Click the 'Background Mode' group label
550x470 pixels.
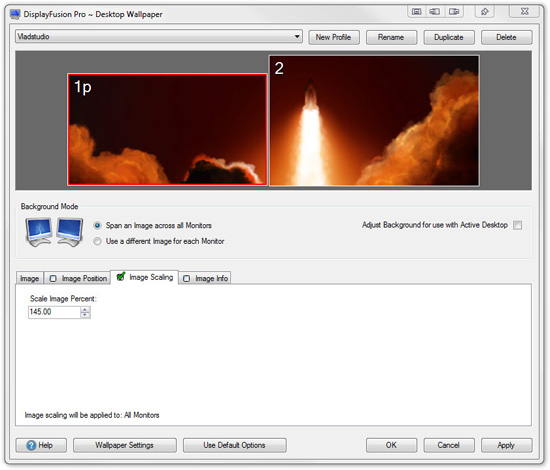coord(49,207)
